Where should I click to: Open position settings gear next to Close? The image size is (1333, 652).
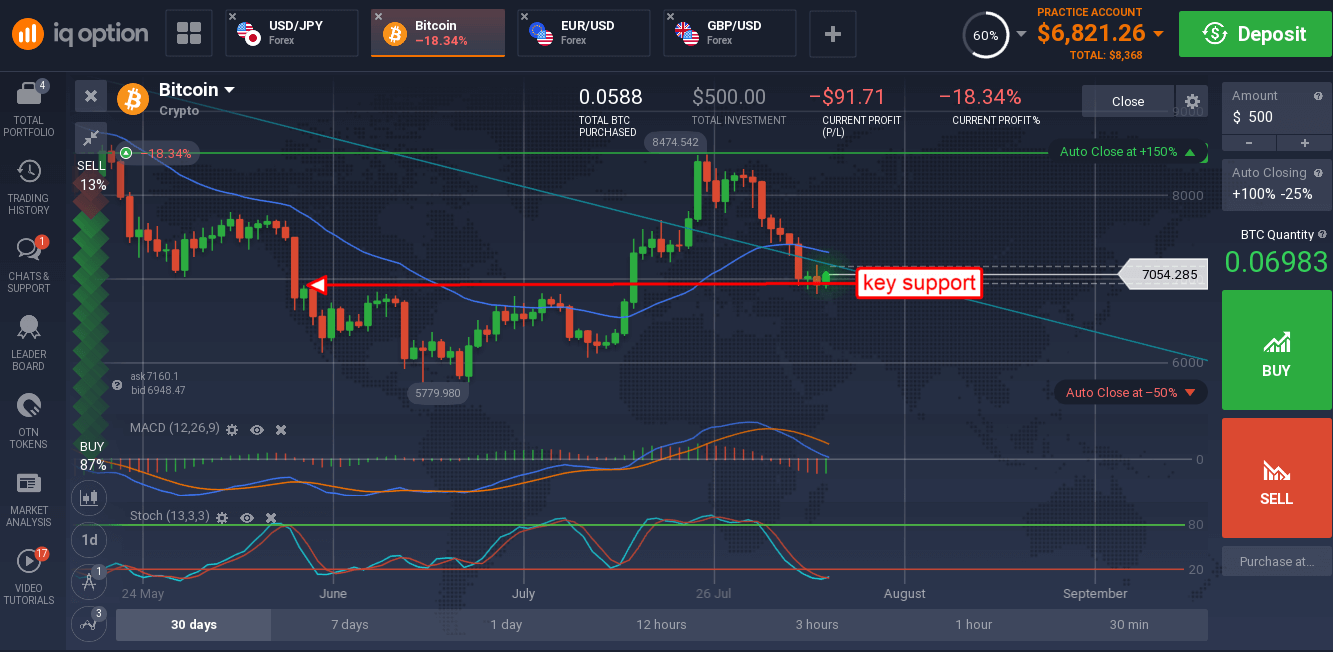(1192, 101)
